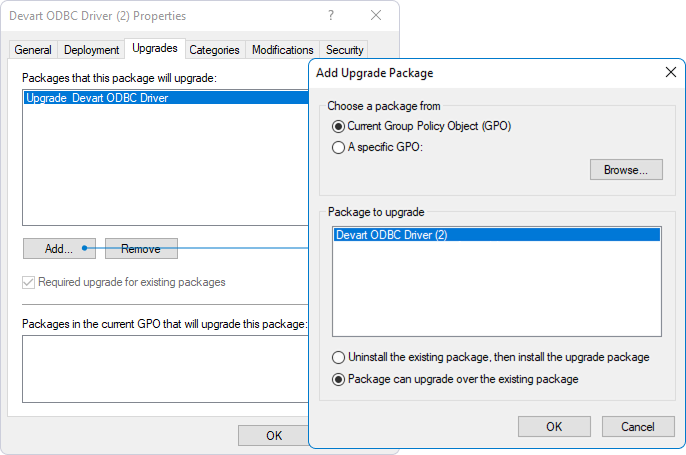686x455 pixels.
Task: Click the Add... button in Properties
Action: (x=59, y=248)
